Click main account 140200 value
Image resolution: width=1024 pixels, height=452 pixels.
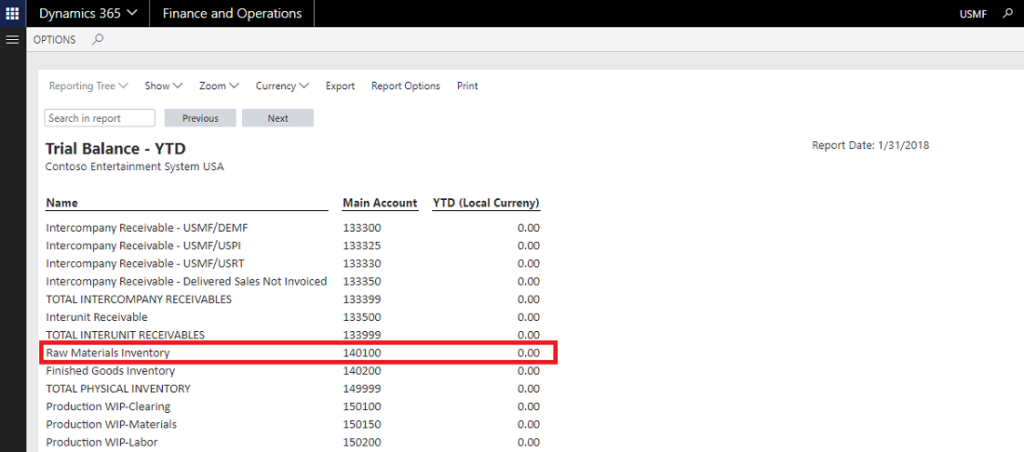click(x=362, y=371)
